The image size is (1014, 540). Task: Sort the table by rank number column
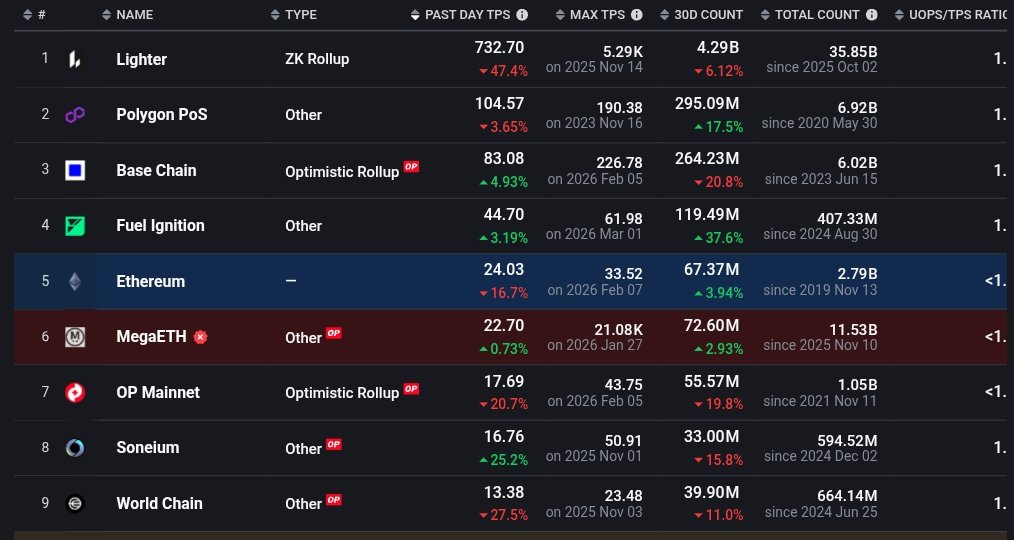[34, 15]
